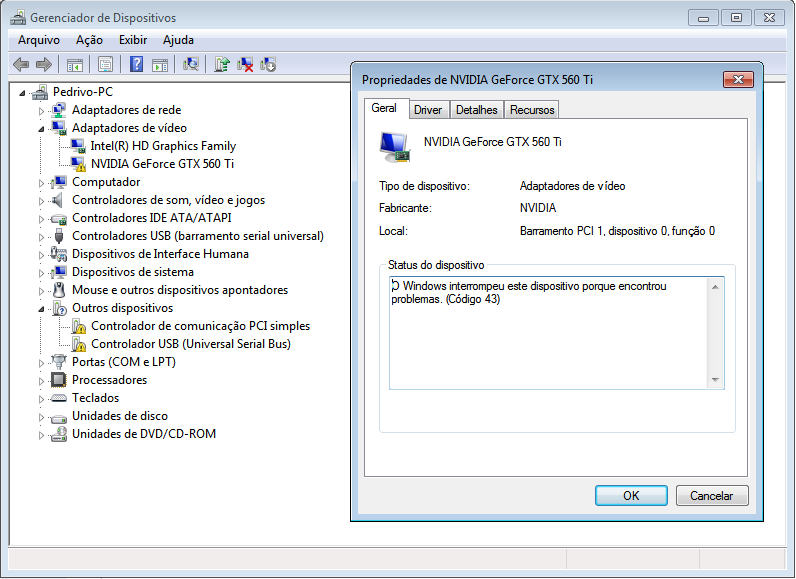This screenshot has height=579, width=796.
Task: Click the Controlador USB (Universal Serial Bus) warning icon
Action: (x=78, y=344)
